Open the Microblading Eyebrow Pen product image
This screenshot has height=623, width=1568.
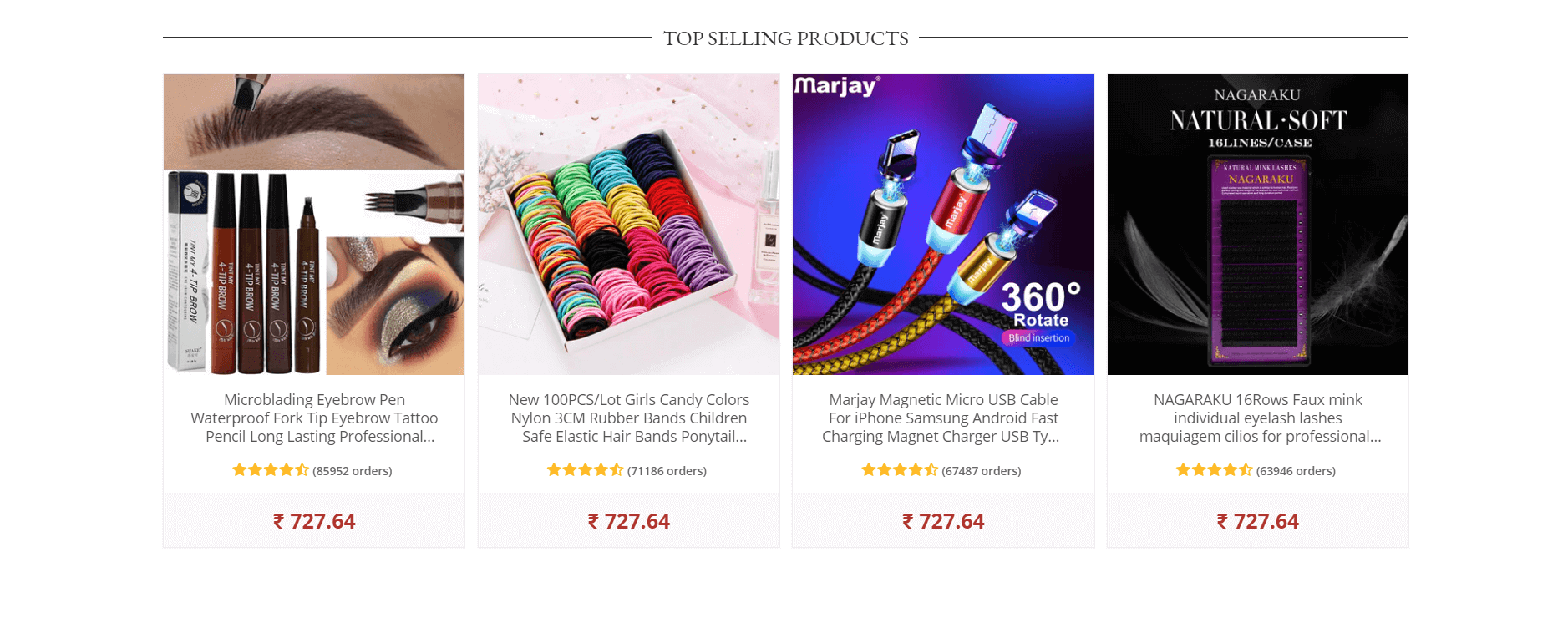point(314,225)
